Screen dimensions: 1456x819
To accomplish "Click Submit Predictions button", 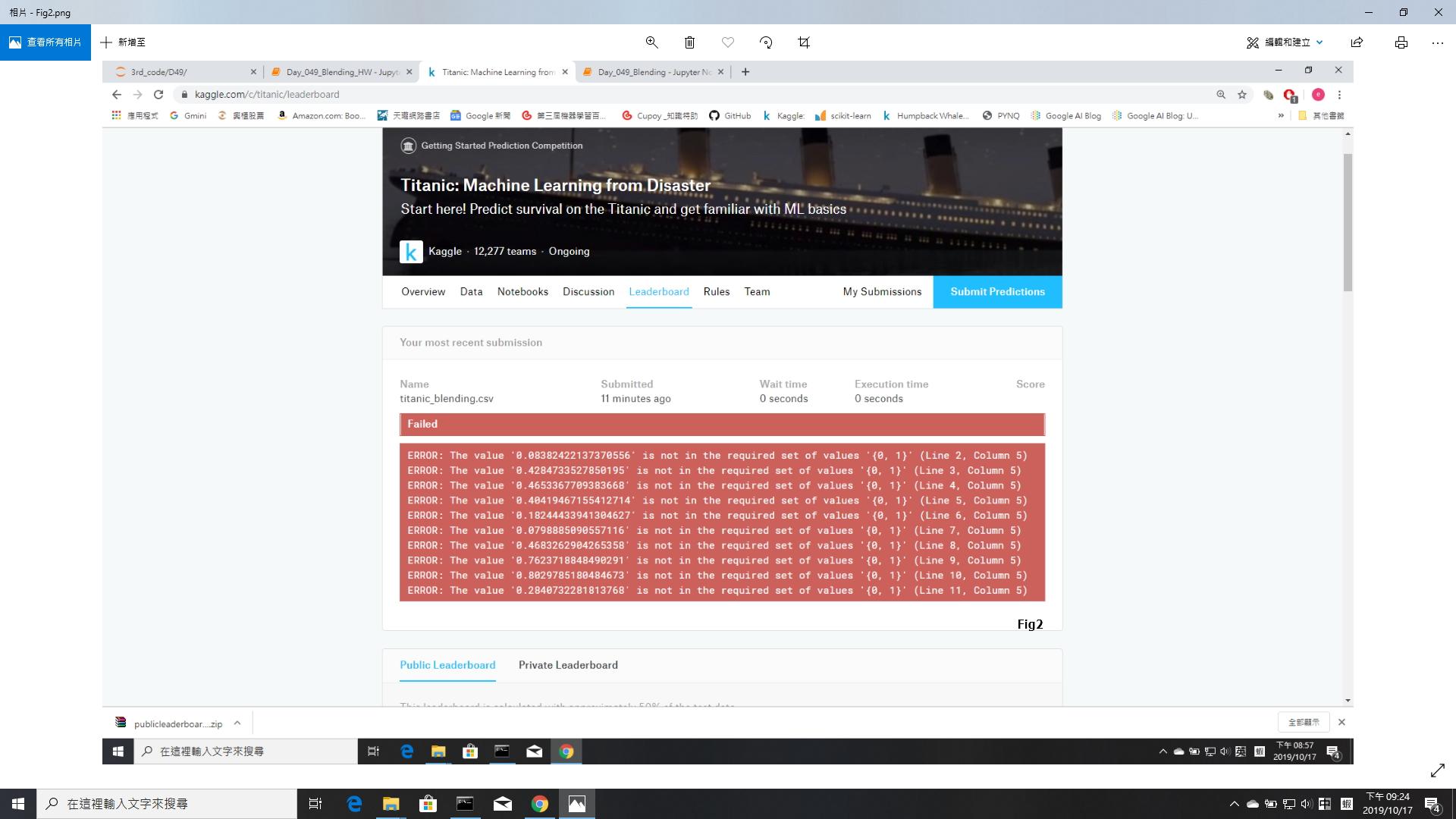I will (997, 292).
